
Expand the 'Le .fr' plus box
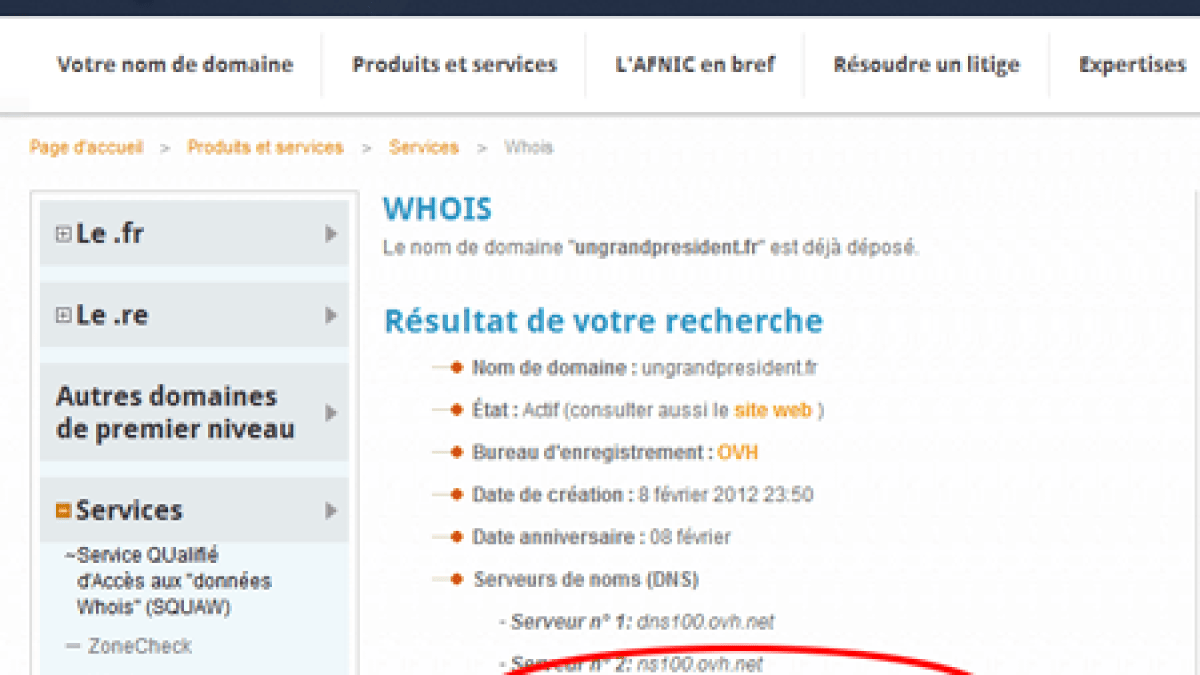pyautogui.click(x=63, y=234)
